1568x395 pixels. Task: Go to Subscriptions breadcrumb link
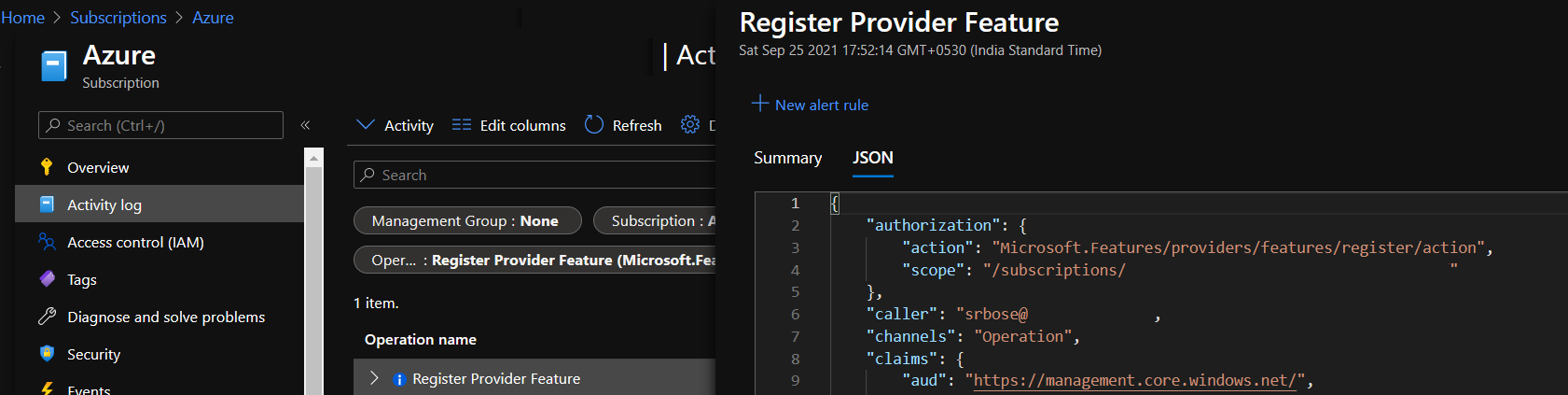118,18
